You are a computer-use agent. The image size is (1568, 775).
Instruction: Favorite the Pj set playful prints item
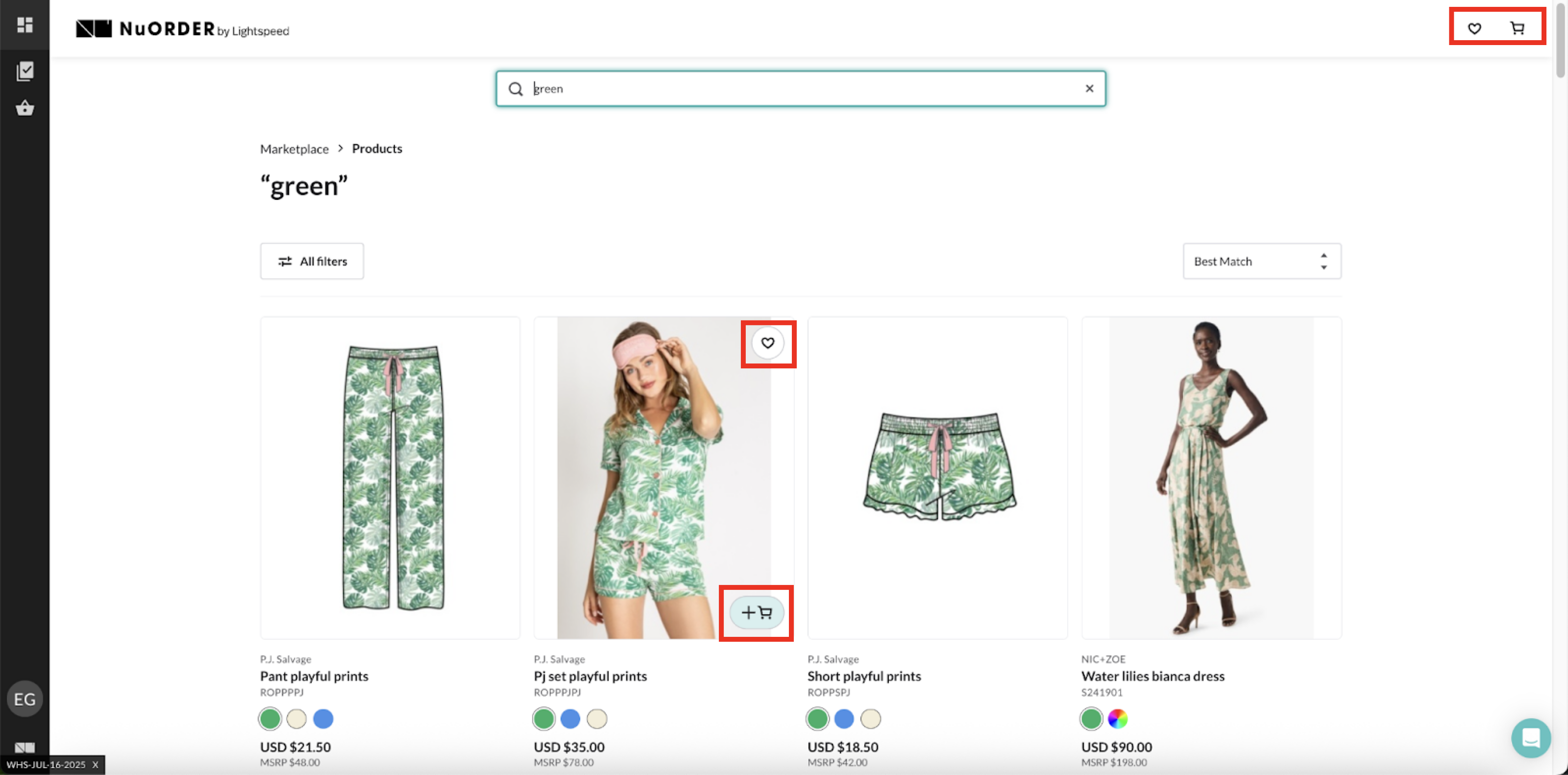point(768,343)
